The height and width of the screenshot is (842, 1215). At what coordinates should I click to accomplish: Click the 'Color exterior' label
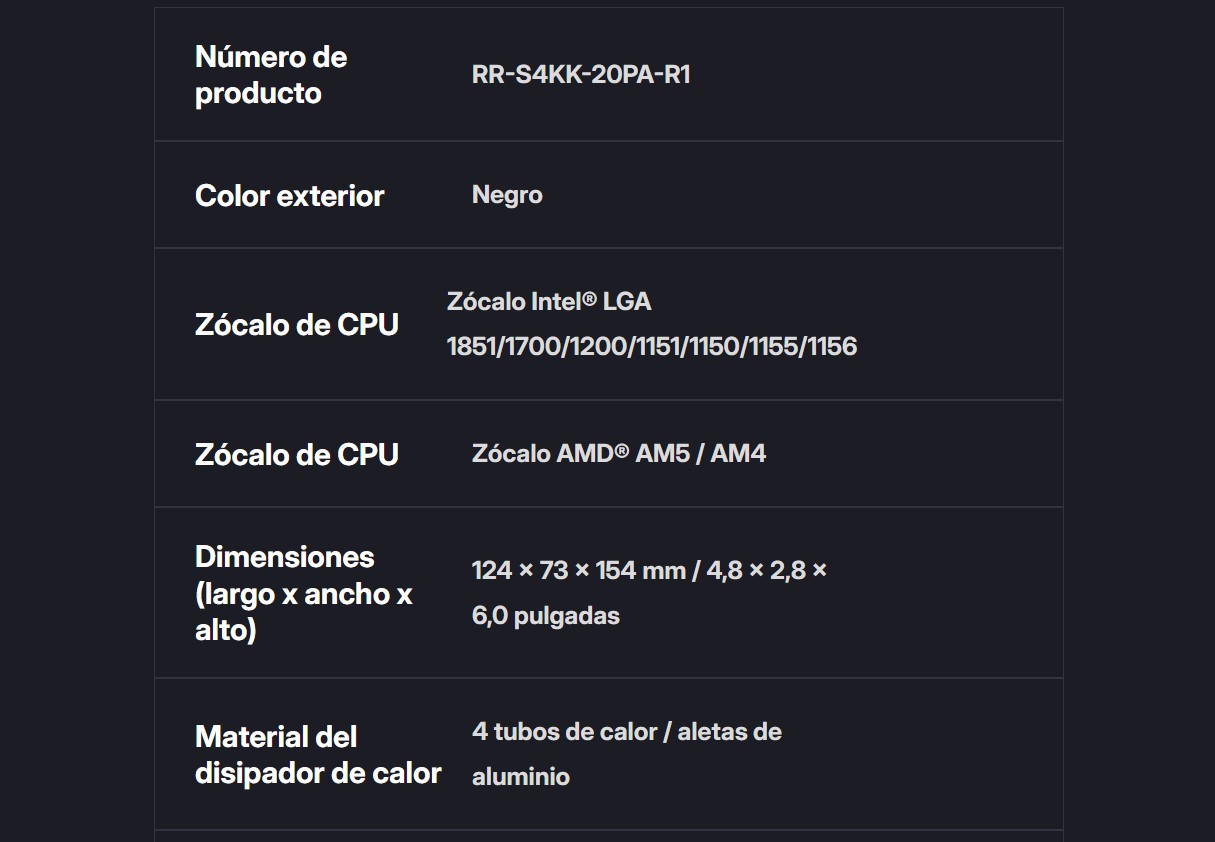click(x=289, y=196)
